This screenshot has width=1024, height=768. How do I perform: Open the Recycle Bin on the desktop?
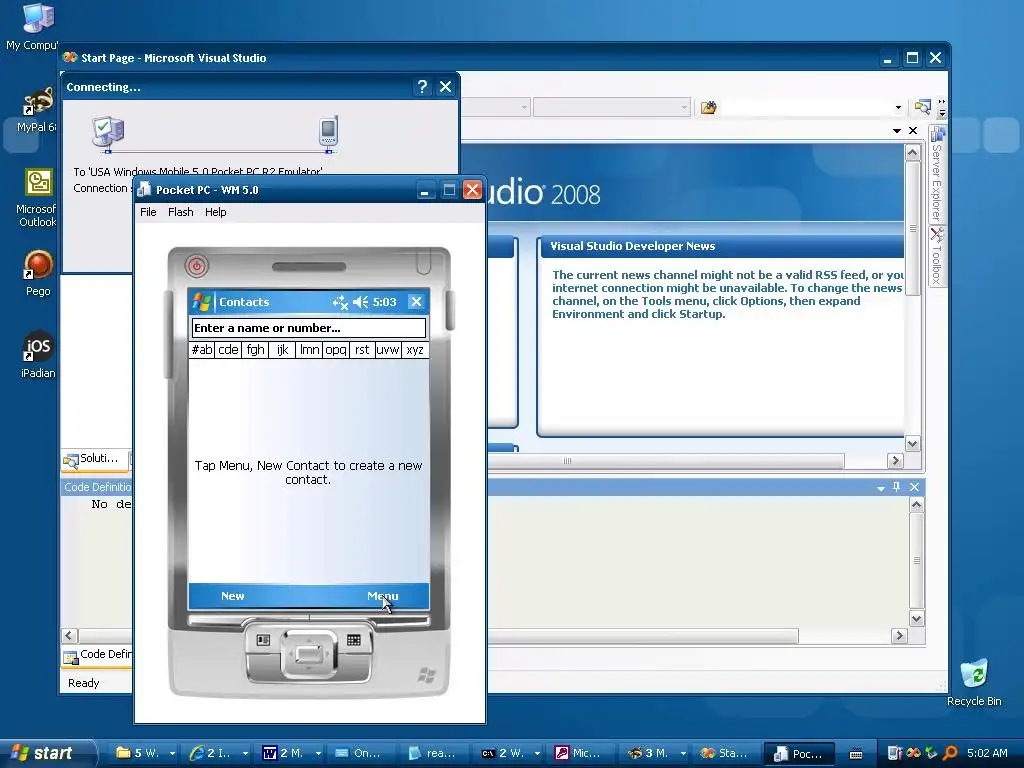coord(974,683)
